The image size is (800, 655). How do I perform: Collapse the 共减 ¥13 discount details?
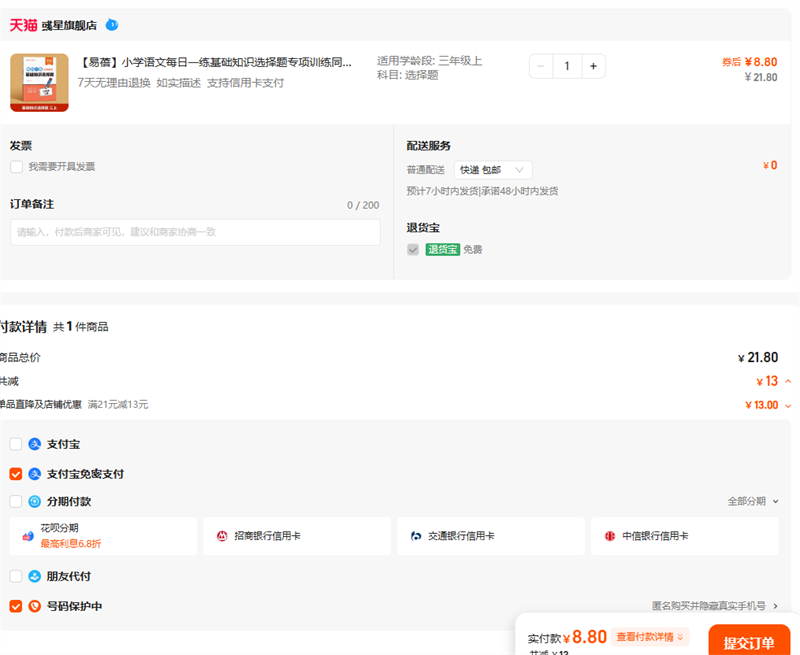coord(788,381)
